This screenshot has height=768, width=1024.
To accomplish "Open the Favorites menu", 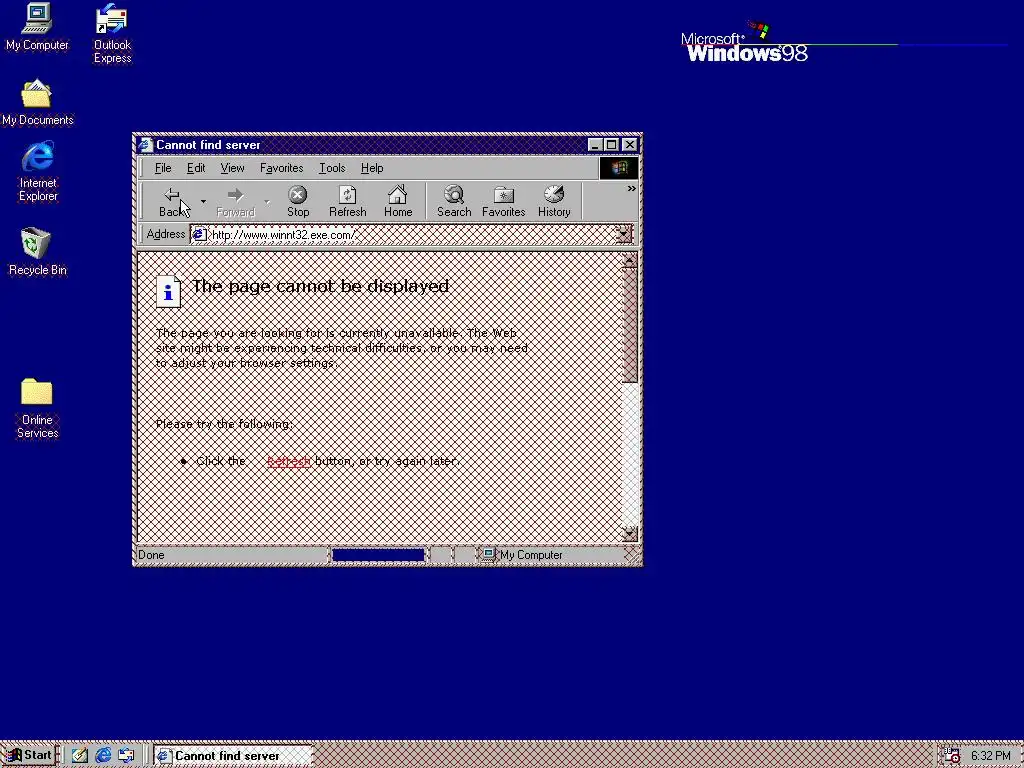I will [281, 168].
